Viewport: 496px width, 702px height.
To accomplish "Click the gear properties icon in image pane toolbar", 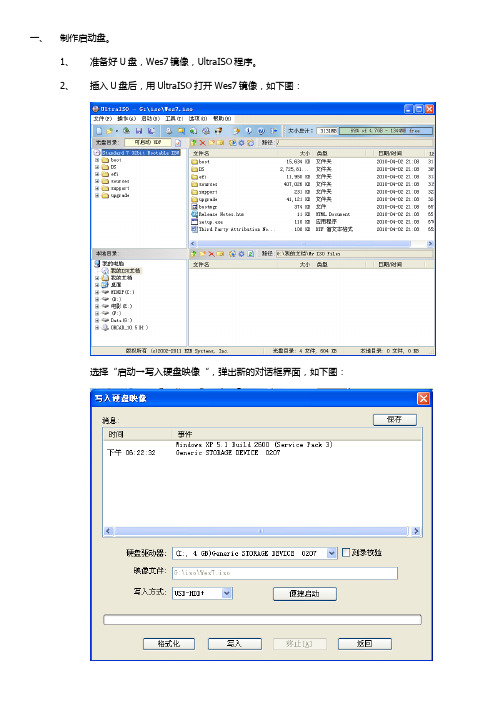I will click(x=242, y=142).
